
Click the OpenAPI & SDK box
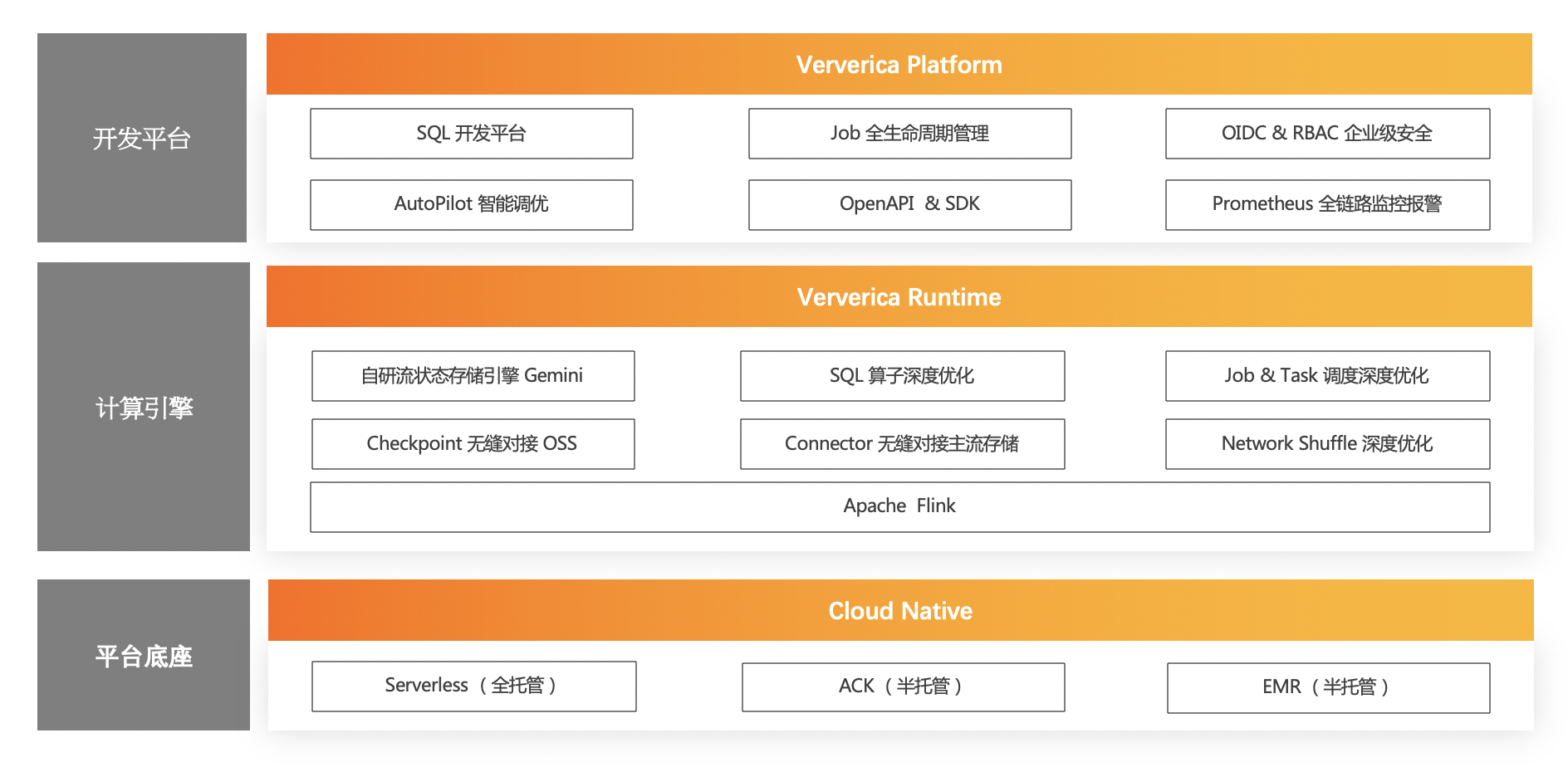coord(910,205)
